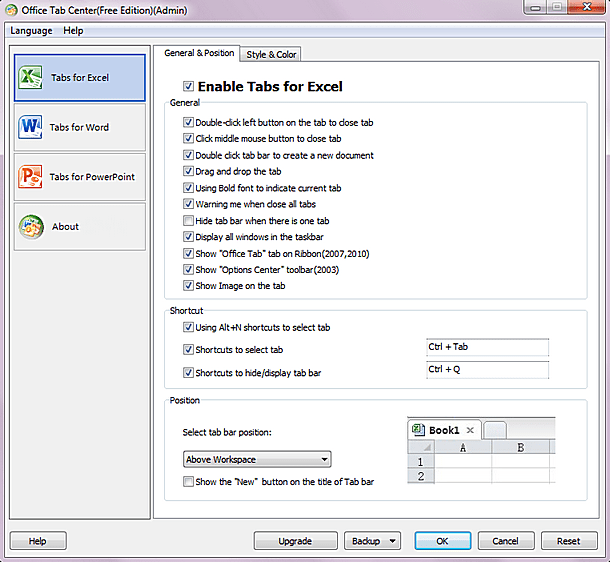Click the Help button at bottom left
Viewport: 610px width, 562px height.
(38, 541)
